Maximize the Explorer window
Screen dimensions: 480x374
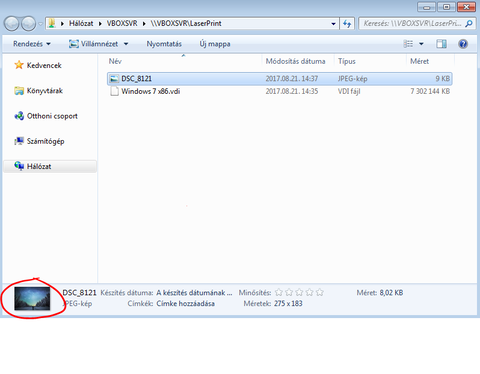(446, 7)
